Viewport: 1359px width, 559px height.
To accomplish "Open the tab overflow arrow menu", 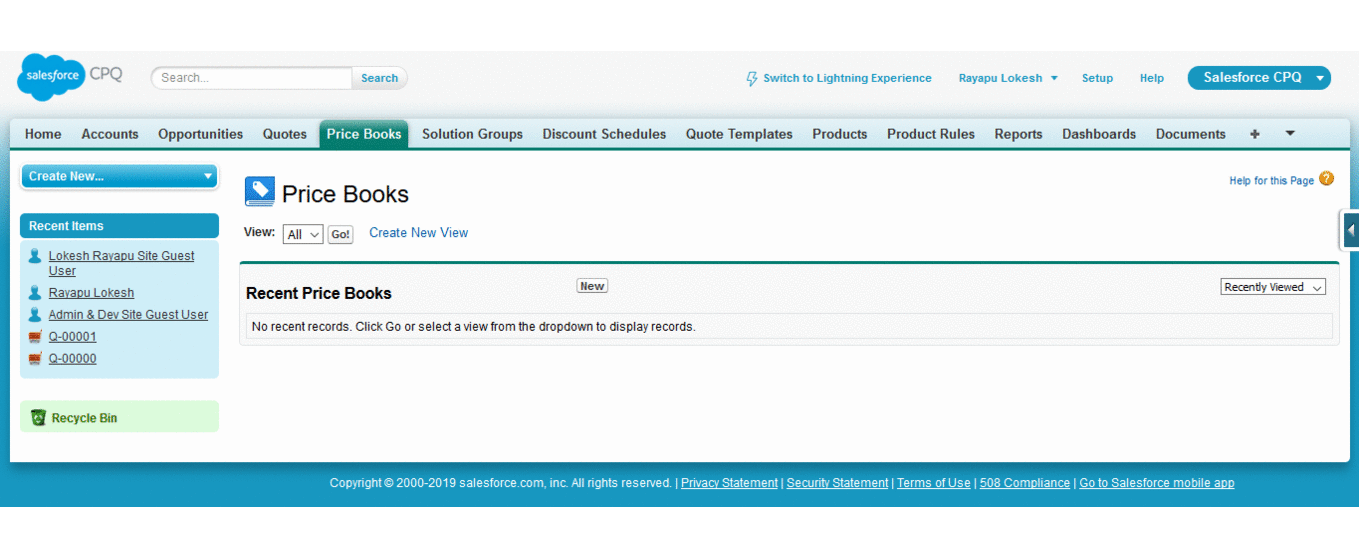I will point(1290,133).
